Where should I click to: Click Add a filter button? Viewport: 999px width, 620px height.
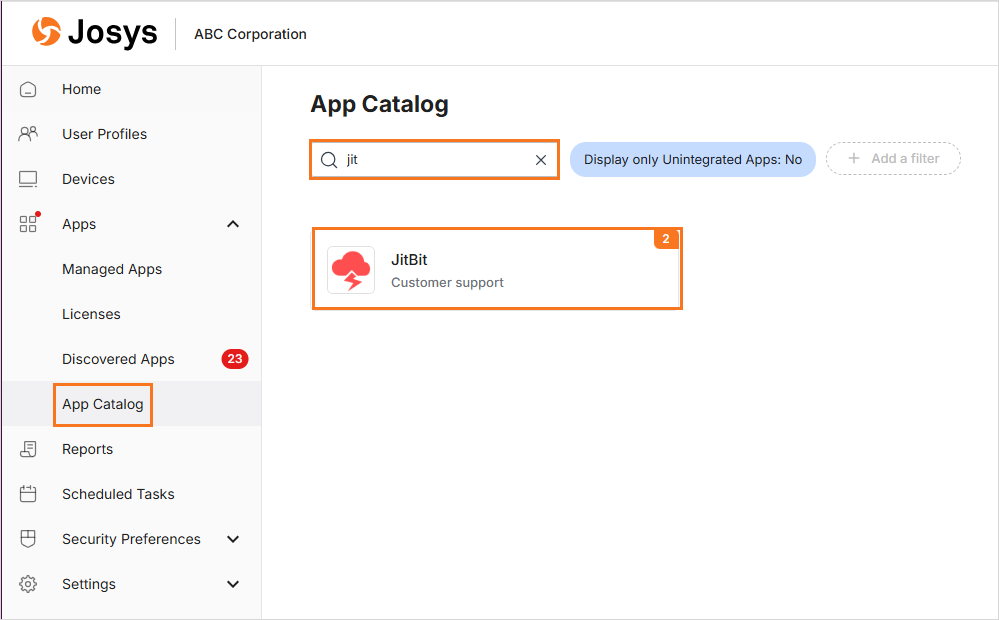click(893, 159)
